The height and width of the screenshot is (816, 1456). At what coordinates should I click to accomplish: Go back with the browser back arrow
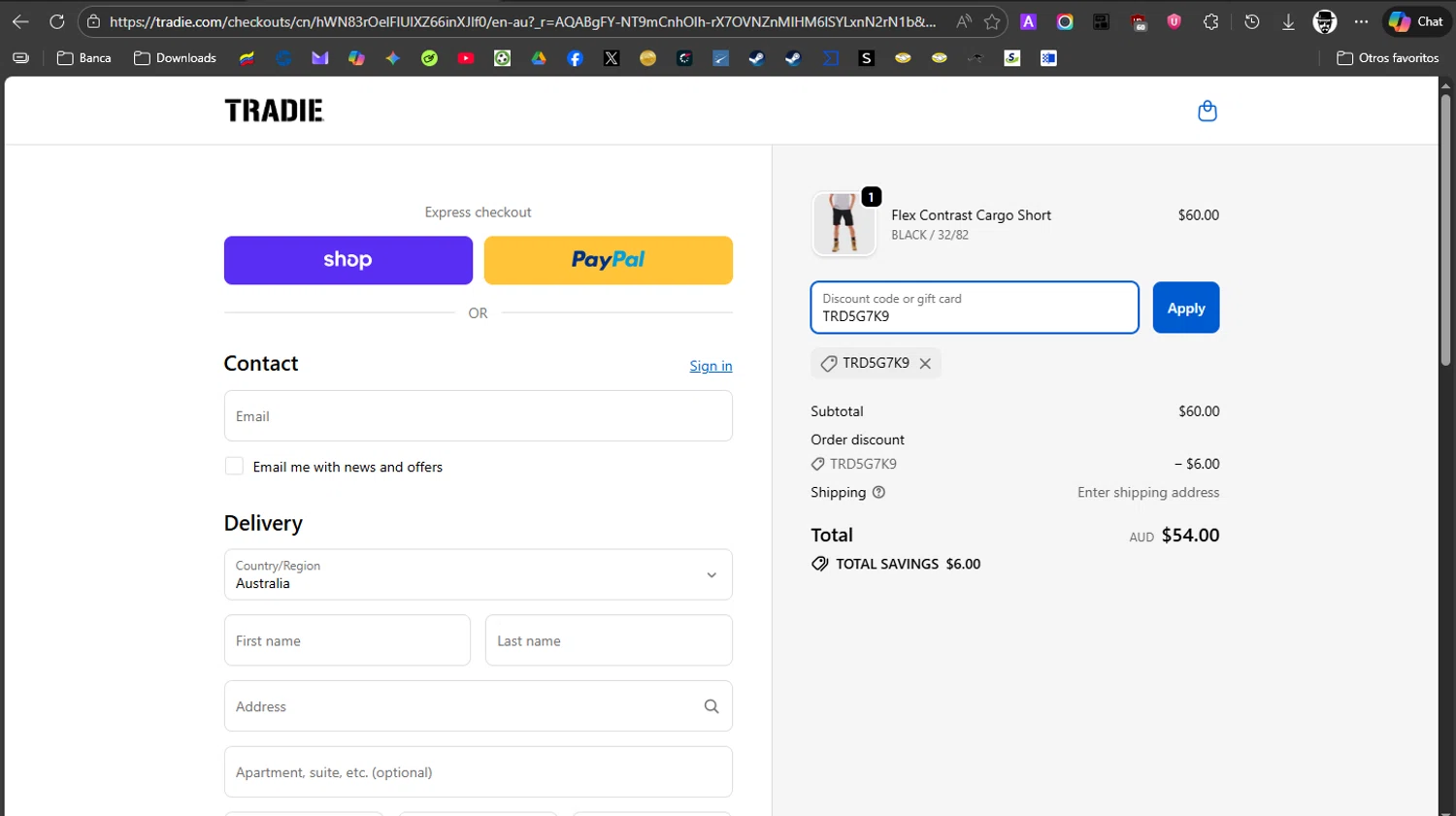(20, 21)
